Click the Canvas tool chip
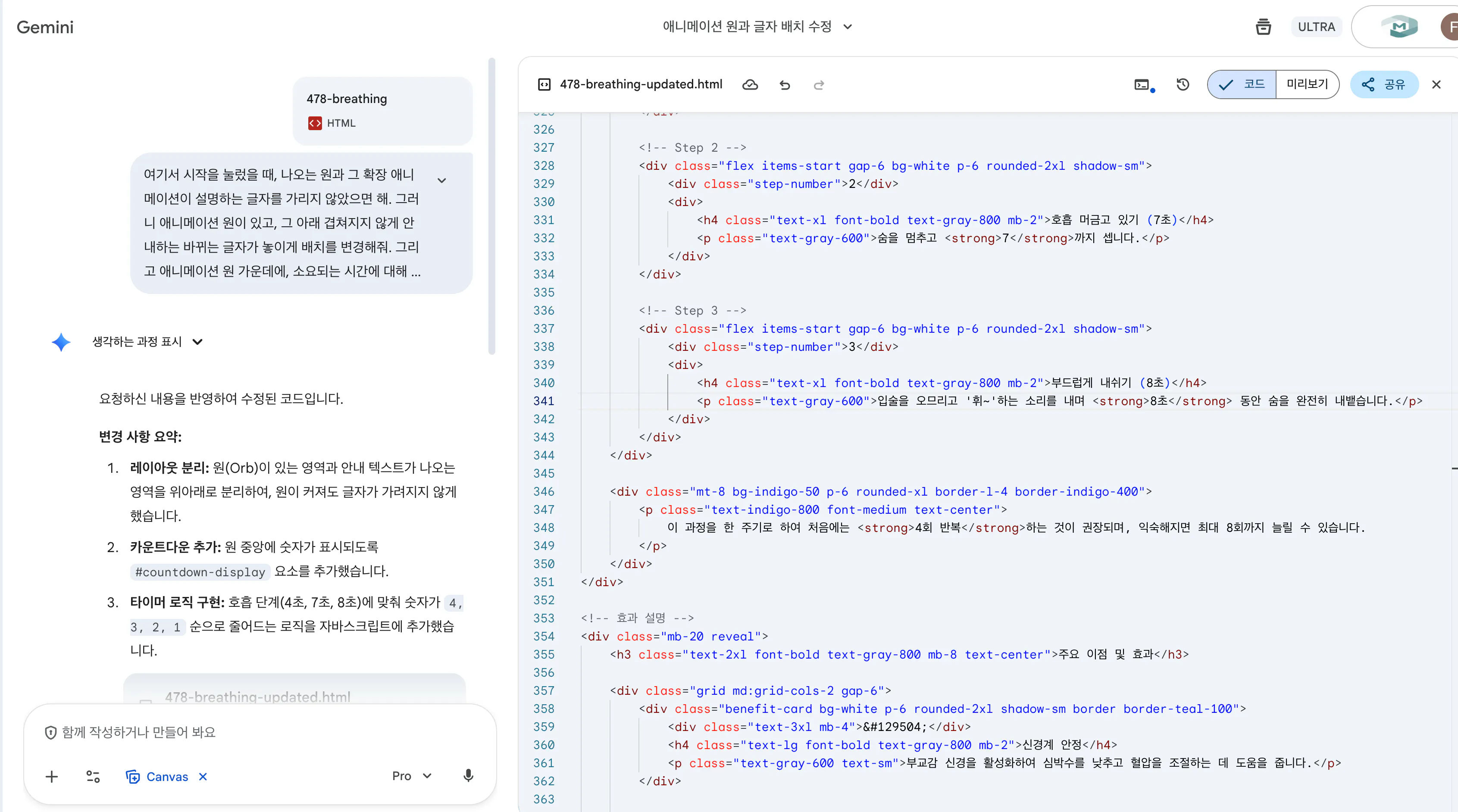1458x812 pixels. [157, 776]
